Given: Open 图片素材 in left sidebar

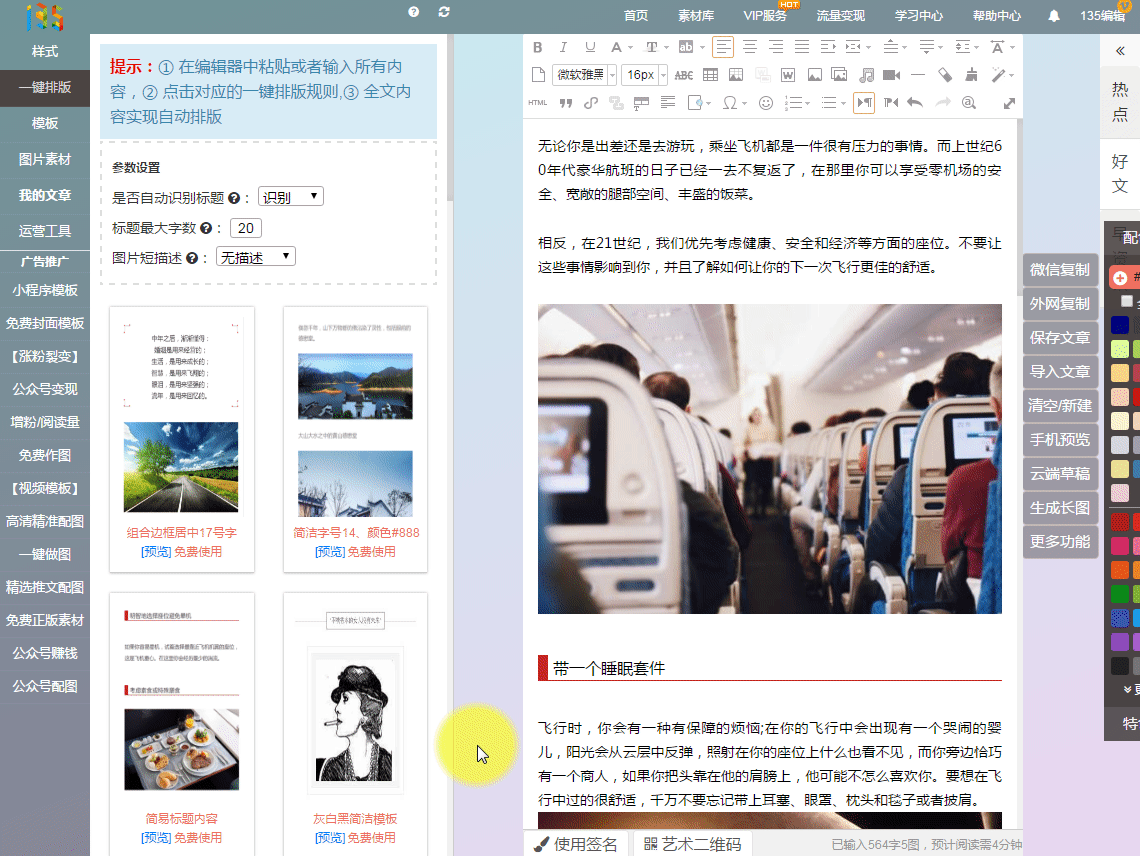Looking at the screenshot, I should pyautogui.click(x=45, y=159).
